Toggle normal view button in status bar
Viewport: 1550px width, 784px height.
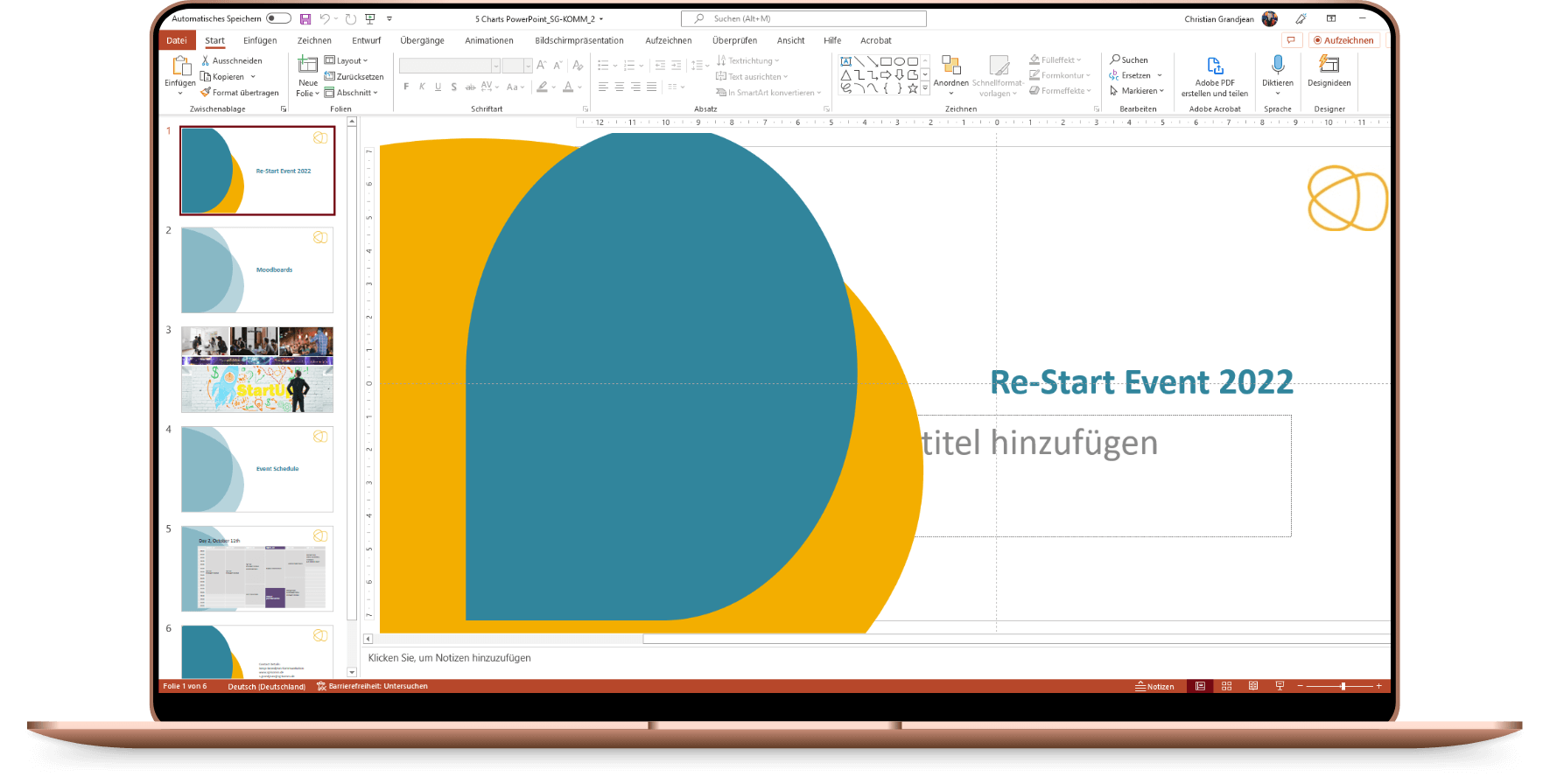1200,686
